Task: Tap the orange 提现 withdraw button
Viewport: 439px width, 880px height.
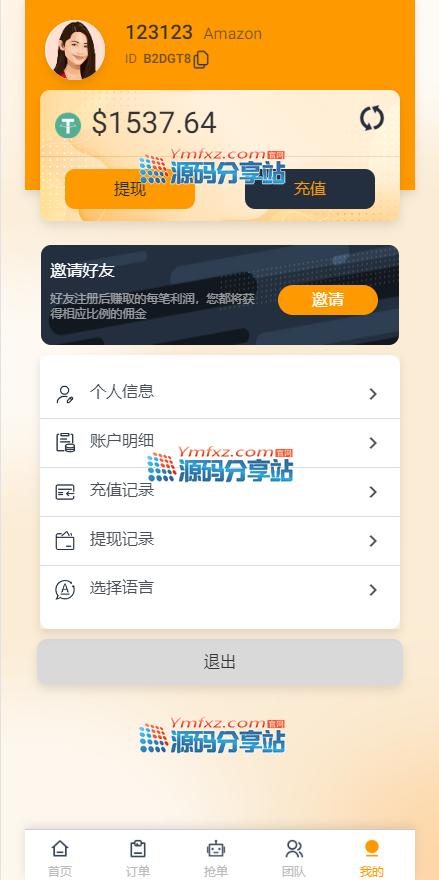Action: point(130,189)
